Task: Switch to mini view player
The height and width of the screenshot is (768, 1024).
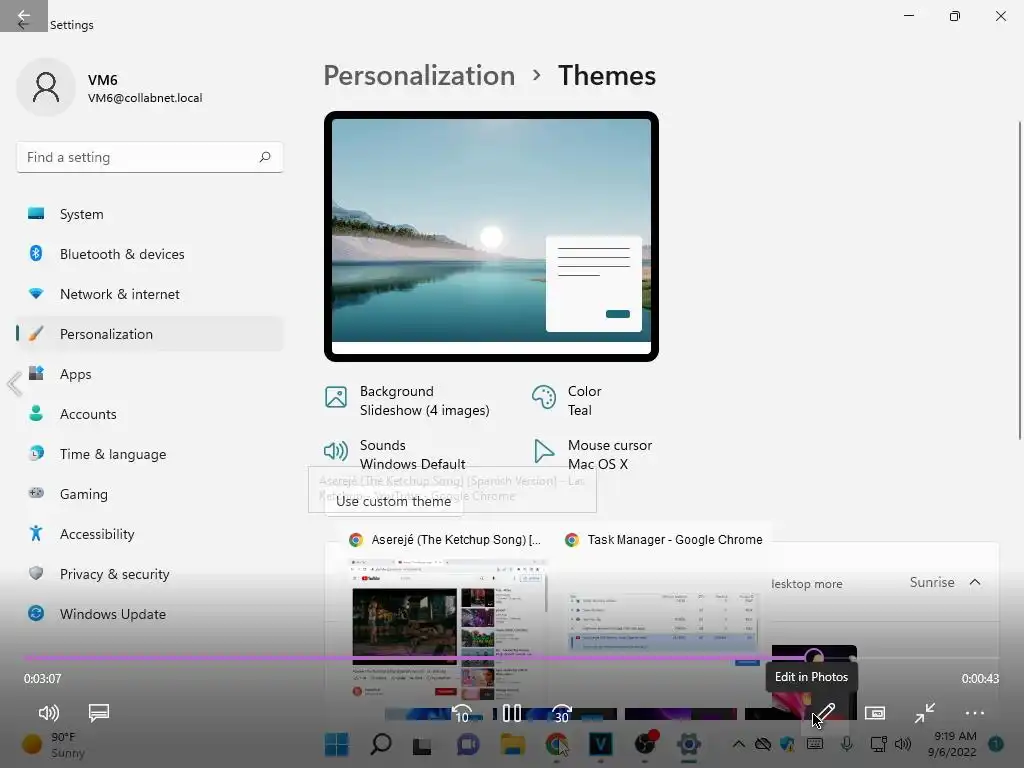Action: 874,713
